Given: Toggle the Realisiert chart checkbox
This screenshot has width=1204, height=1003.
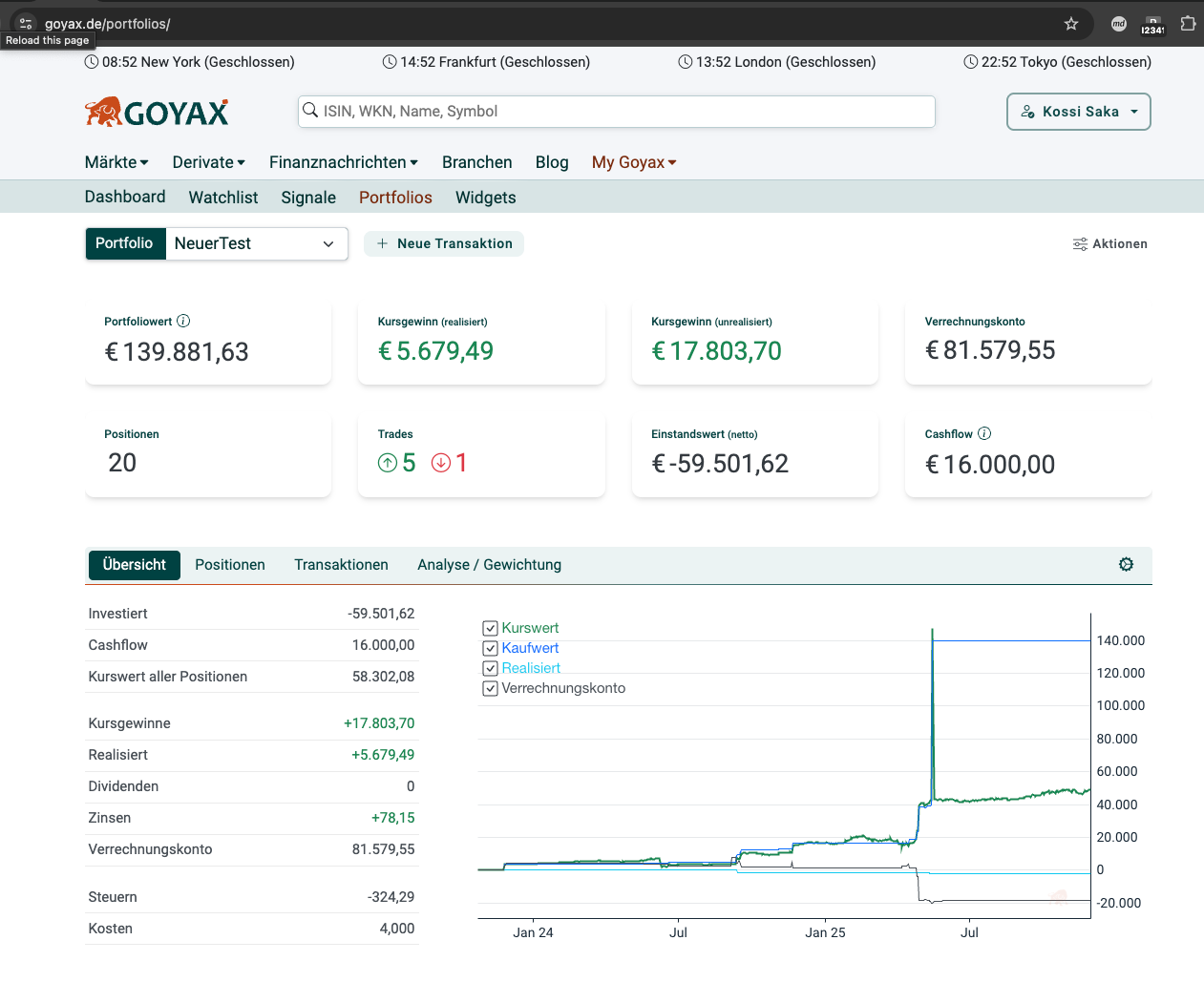Looking at the screenshot, I should point(490,668).
